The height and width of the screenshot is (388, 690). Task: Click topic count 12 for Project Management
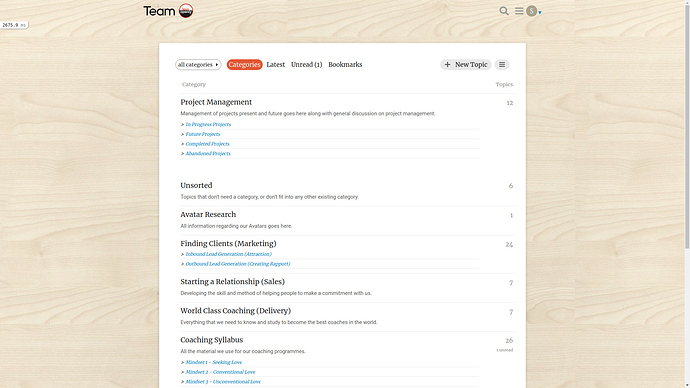coord(510,103)
